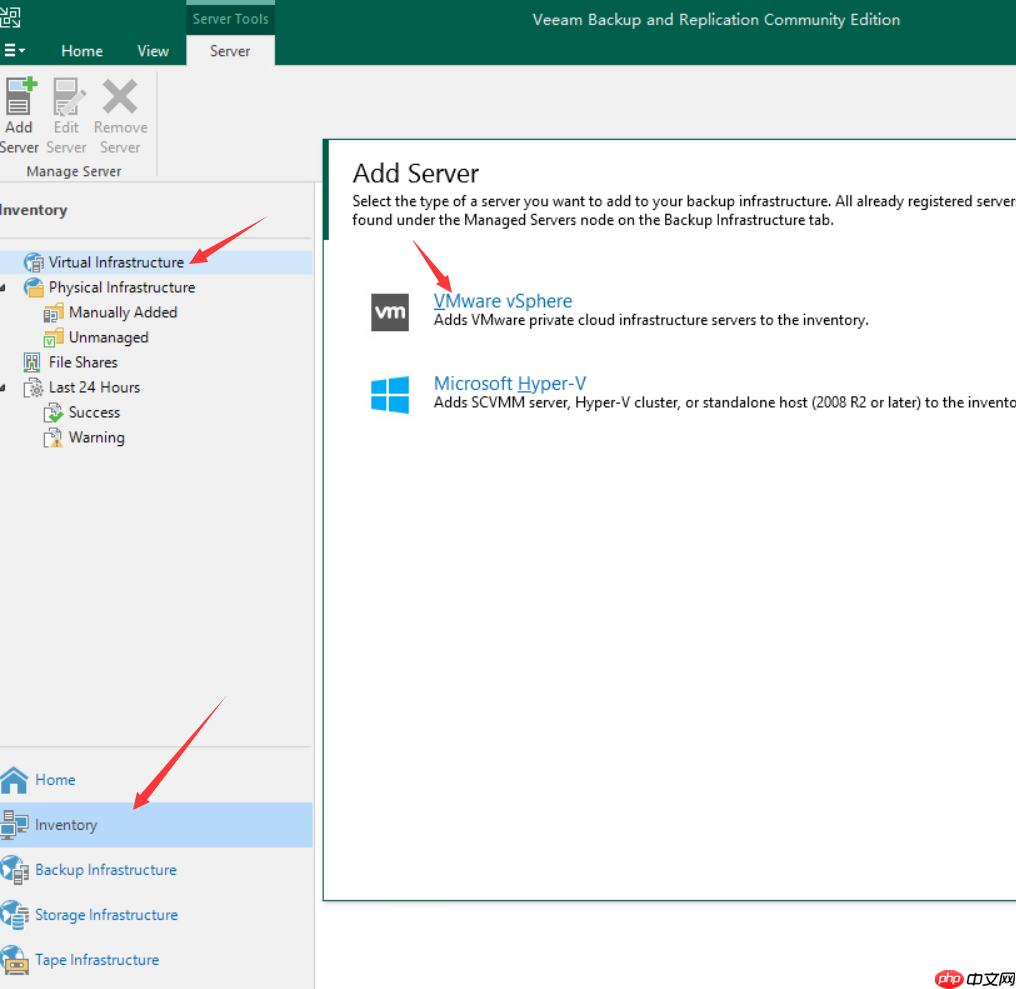Select the Virtual Infrastructure node icon

pyautogui.click(x=35, y=262)
